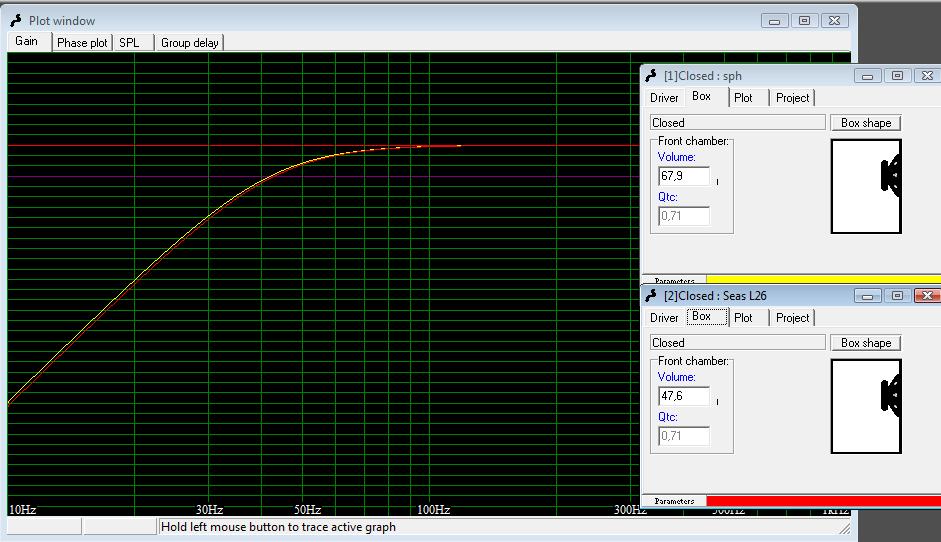Minimize the sph project window
Image resolution: width=941 pixels, height=542 pixels.
click(868, 76)
